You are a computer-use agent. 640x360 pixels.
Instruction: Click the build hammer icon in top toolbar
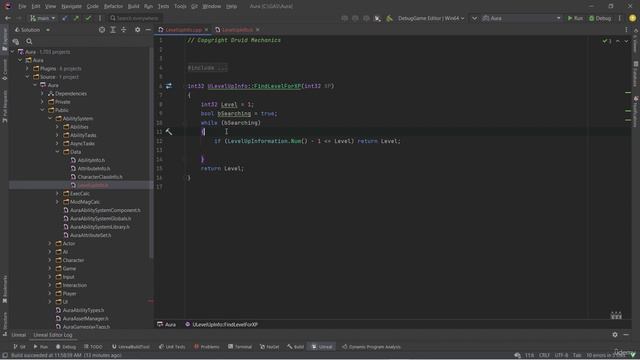pos(389,18)
